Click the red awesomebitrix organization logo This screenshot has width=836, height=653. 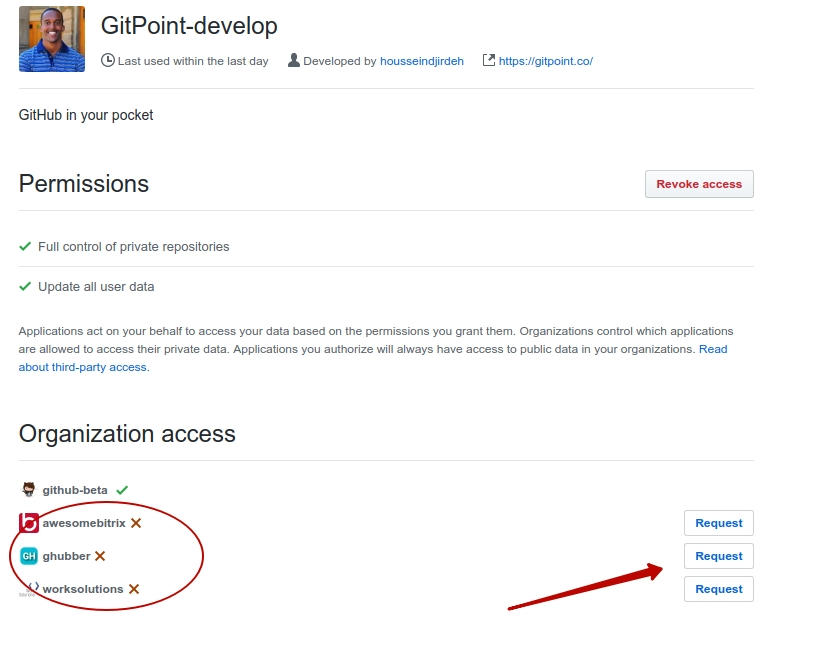[x=29, y=523]
